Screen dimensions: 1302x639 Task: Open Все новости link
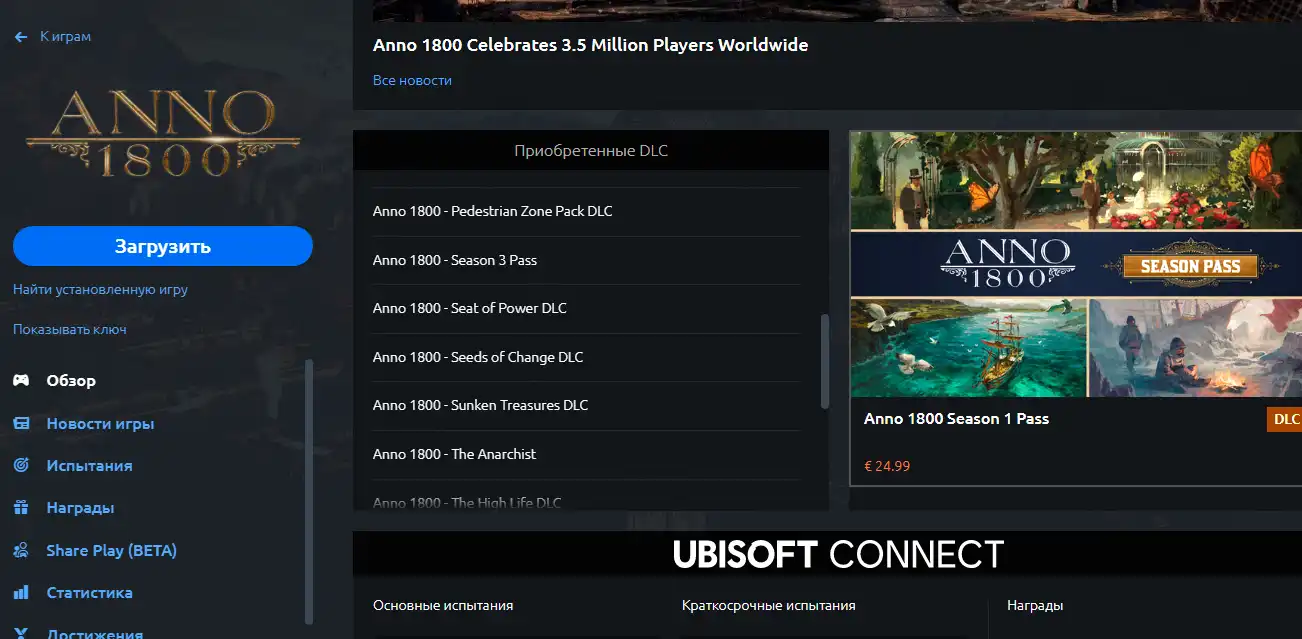(412, 81)
